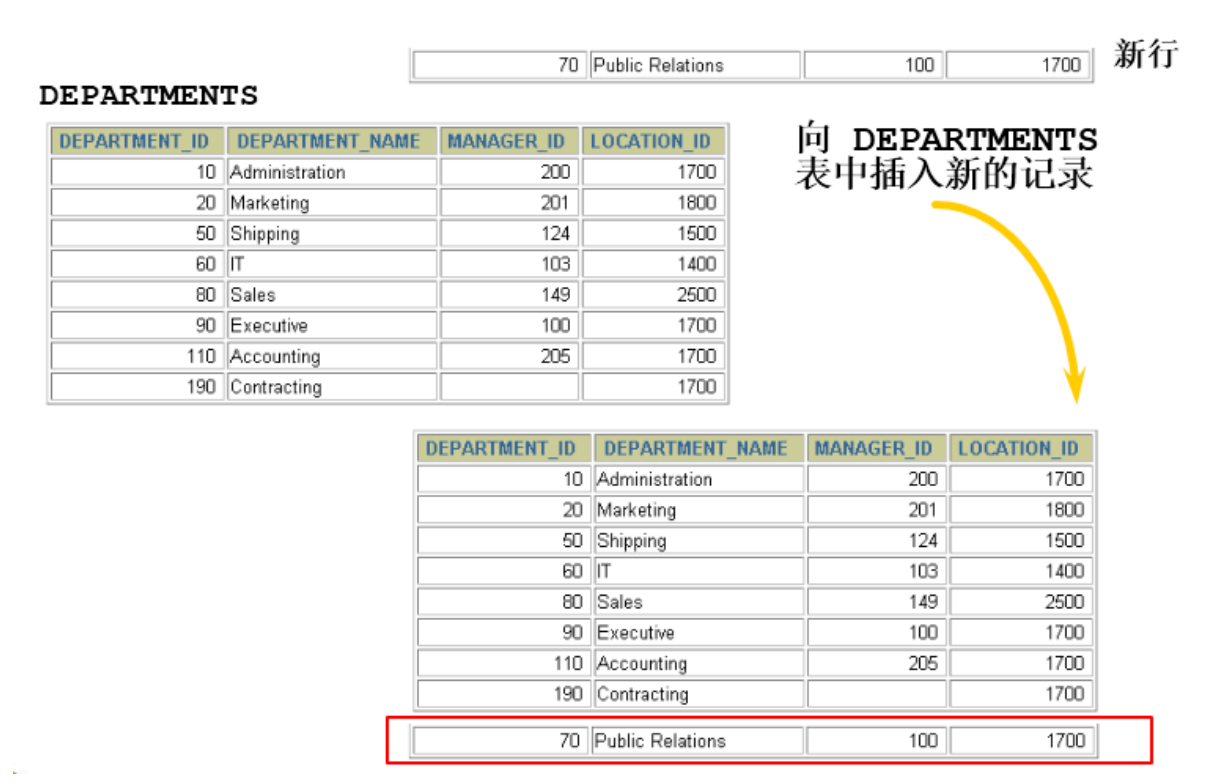Select manager 124 cell in original DEPARTMENTS table
Viewport: 1223px width, 784px height.
[509, 234]
